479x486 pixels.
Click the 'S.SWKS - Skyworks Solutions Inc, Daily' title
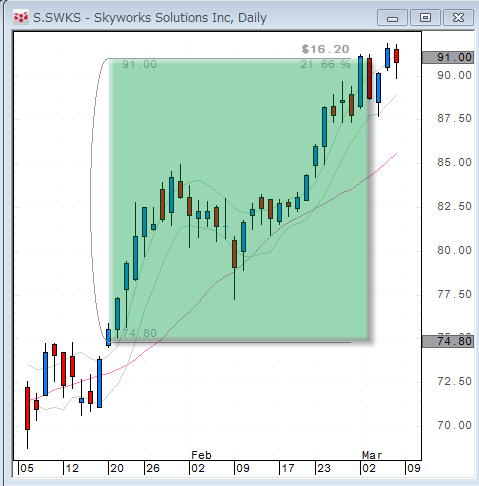click(150, 18)
